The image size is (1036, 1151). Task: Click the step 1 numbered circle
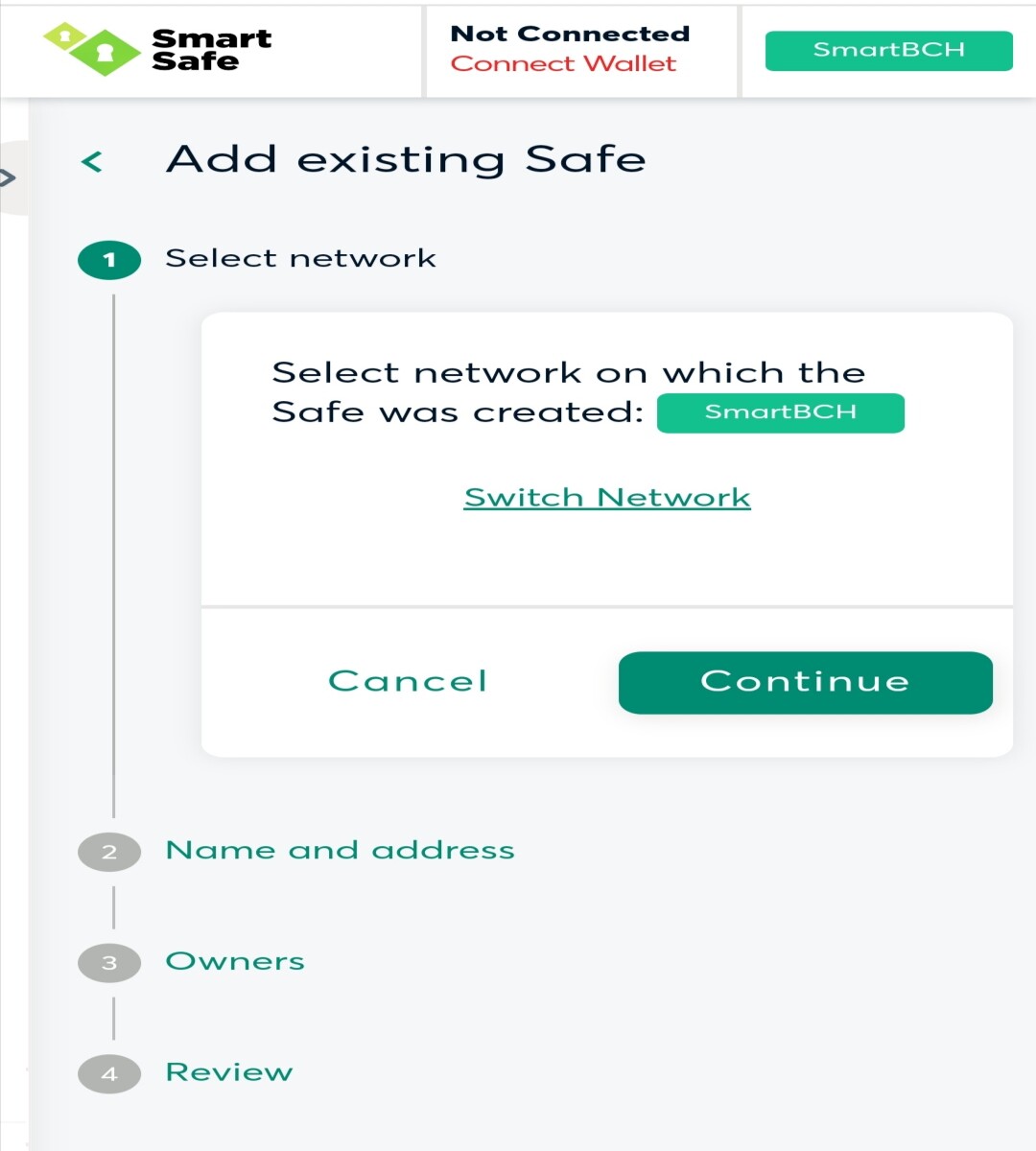pos(109,260)
